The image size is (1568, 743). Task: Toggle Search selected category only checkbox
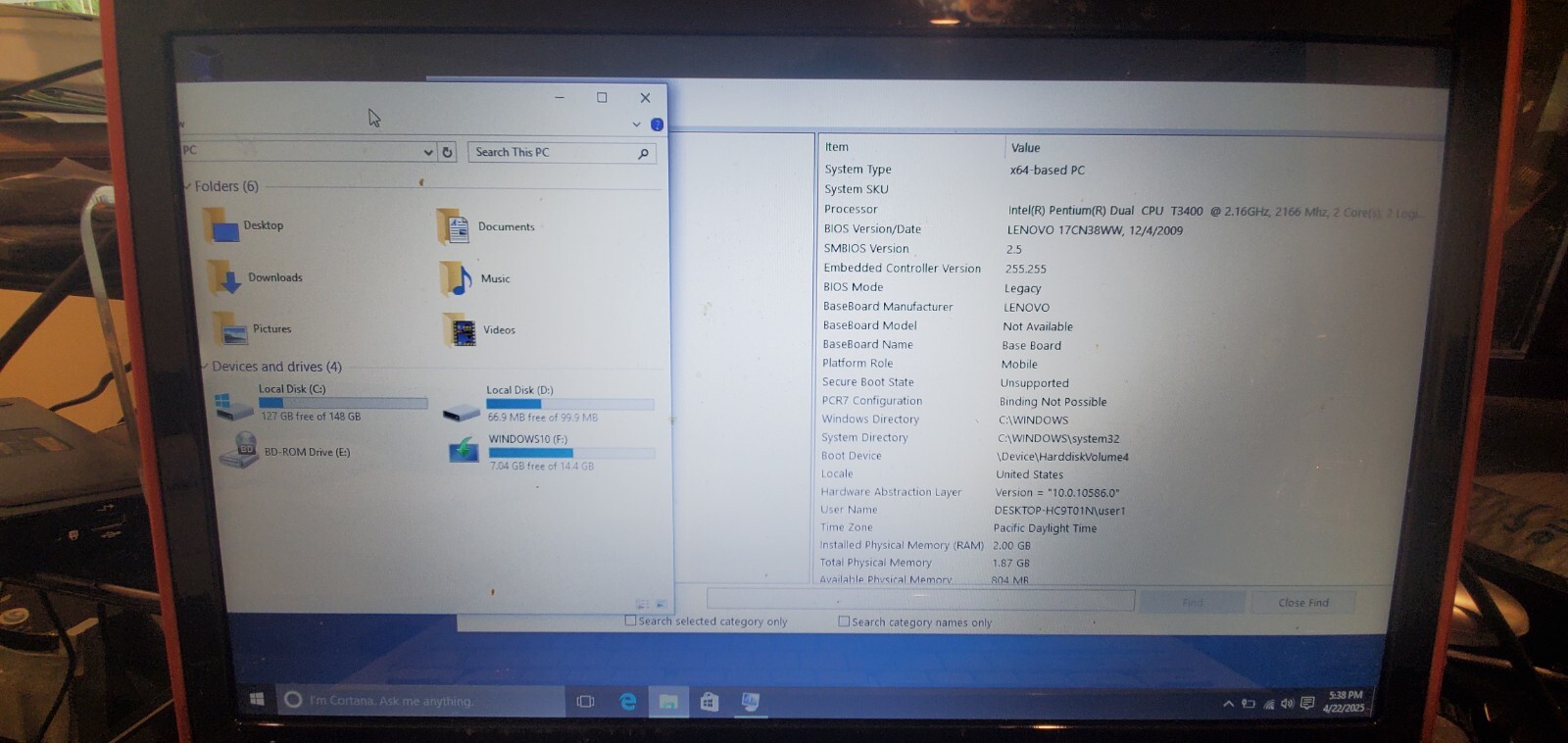[x=630, y=620]
